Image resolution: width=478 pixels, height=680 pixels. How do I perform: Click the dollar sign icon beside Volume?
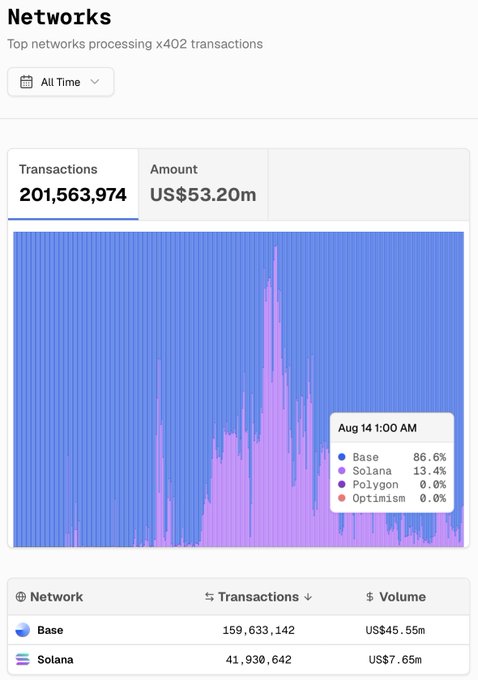(x=370, y=597)
